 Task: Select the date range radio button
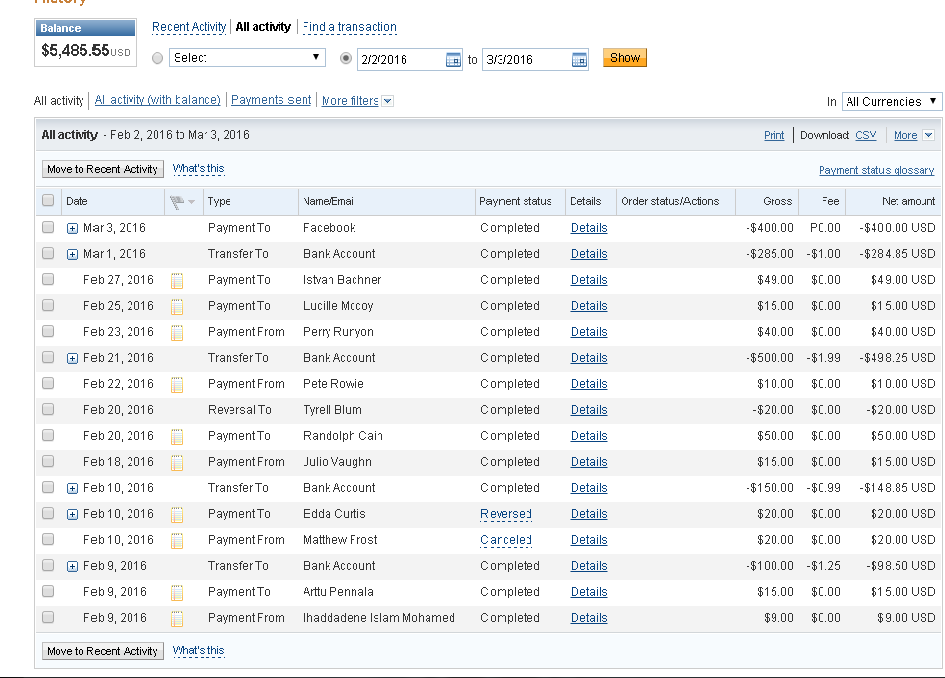tap(346, 58)
